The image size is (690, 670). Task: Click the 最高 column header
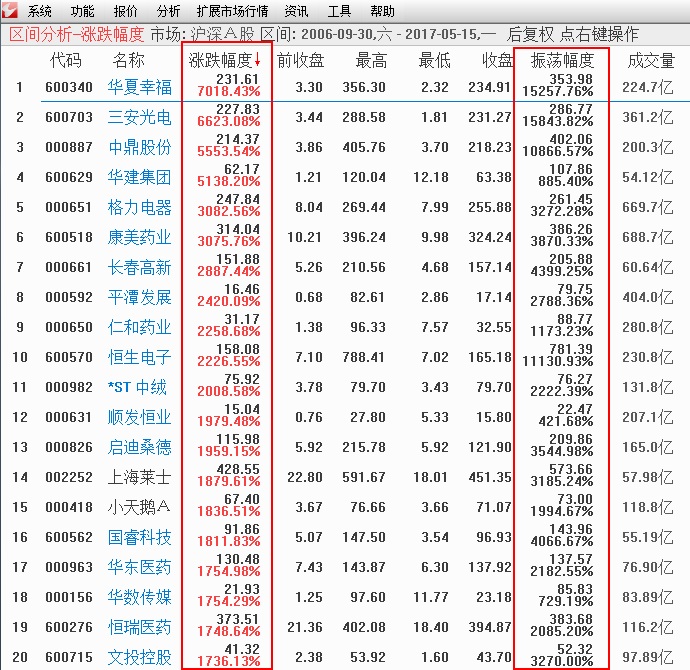pos(371,61)
